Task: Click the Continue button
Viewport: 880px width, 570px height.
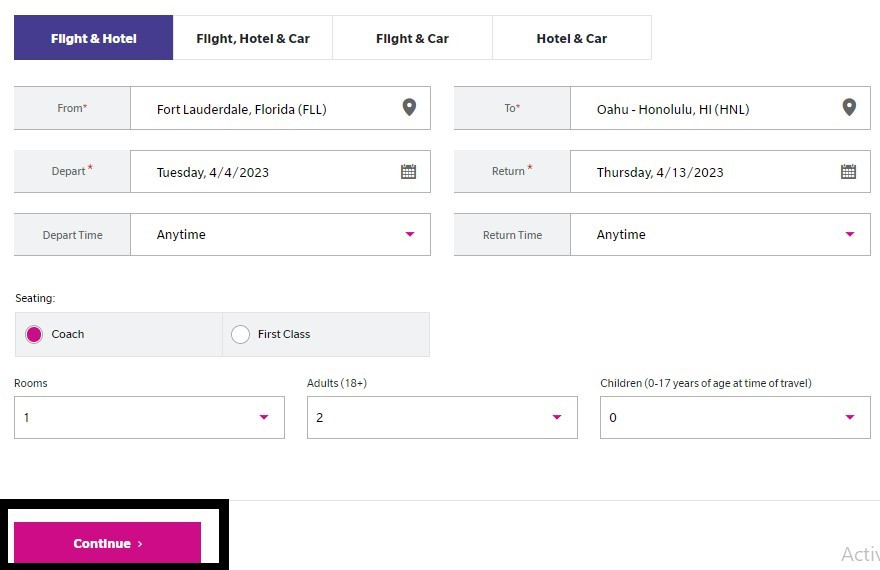Action: coord(107,543)
